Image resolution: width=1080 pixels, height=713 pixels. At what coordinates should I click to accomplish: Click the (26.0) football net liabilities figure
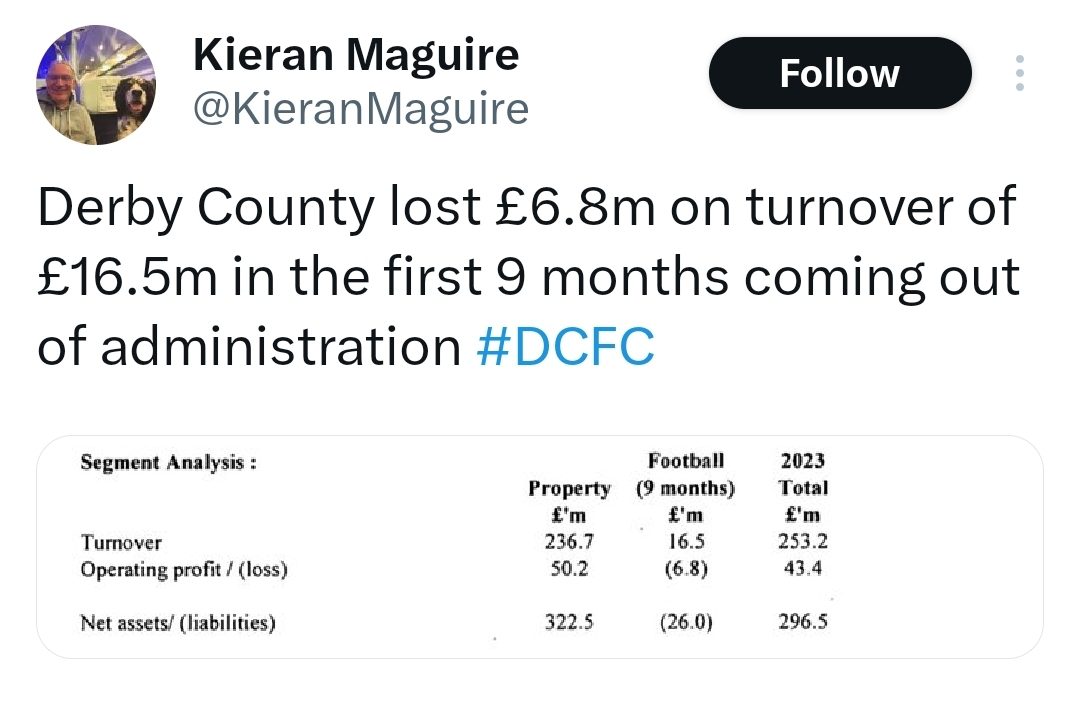pos(686,622)
